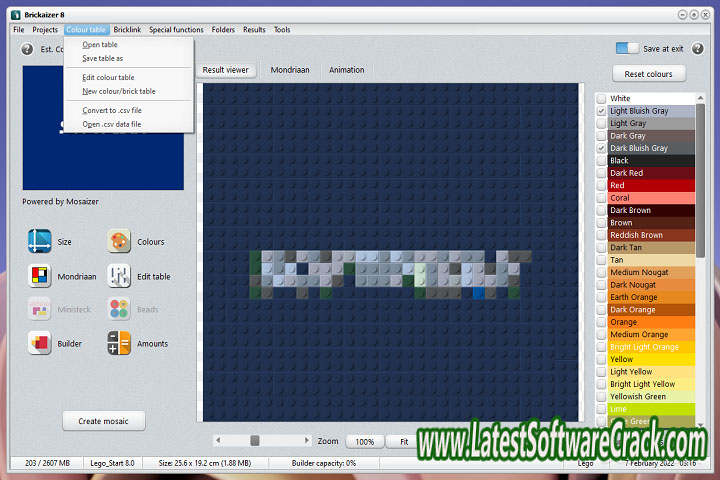The image size is (720, 480).
Task: Open the Size settings icon
Action: 39,241
